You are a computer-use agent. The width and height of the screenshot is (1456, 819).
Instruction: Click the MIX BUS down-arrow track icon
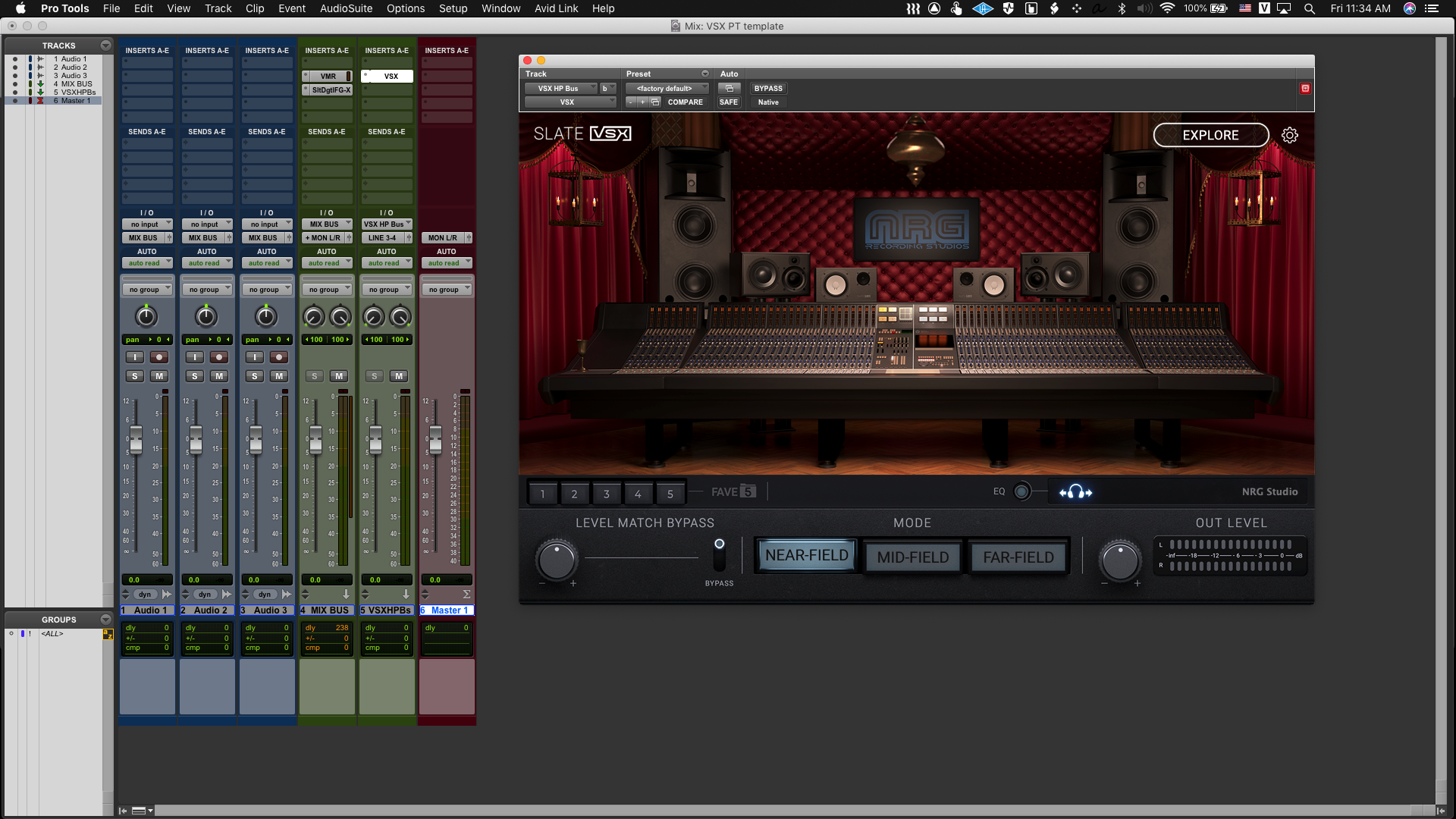pos(347,595)
